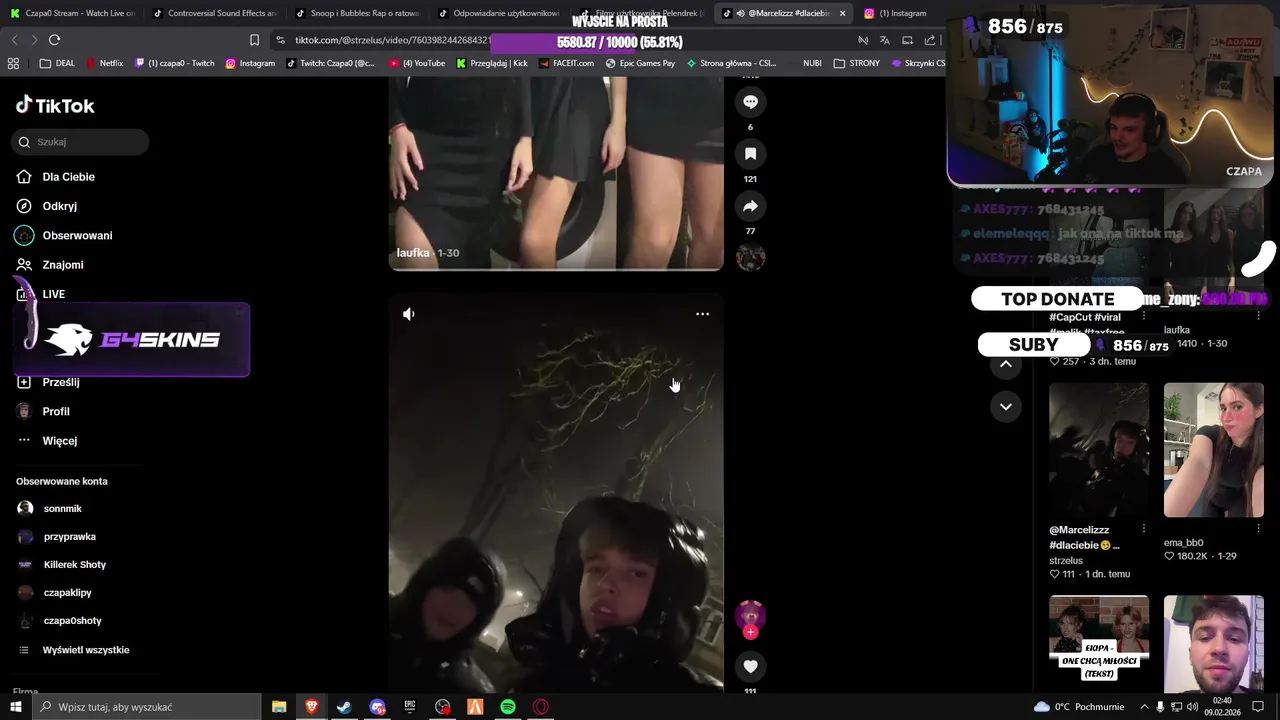Open FACEIT.com bookmark
Viewport: 1280px width, 720px height.
pyautogui.click(x=566, y=63)
